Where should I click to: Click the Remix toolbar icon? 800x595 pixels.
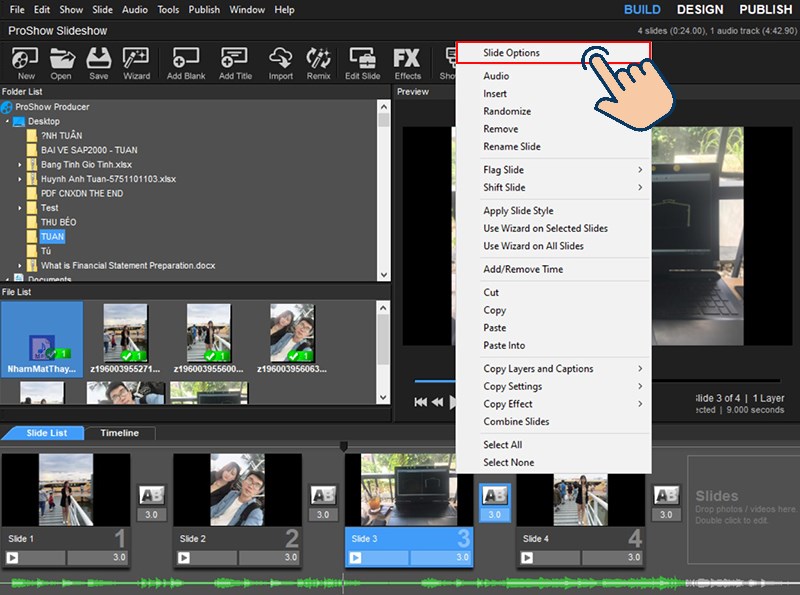tap(318, 63)
